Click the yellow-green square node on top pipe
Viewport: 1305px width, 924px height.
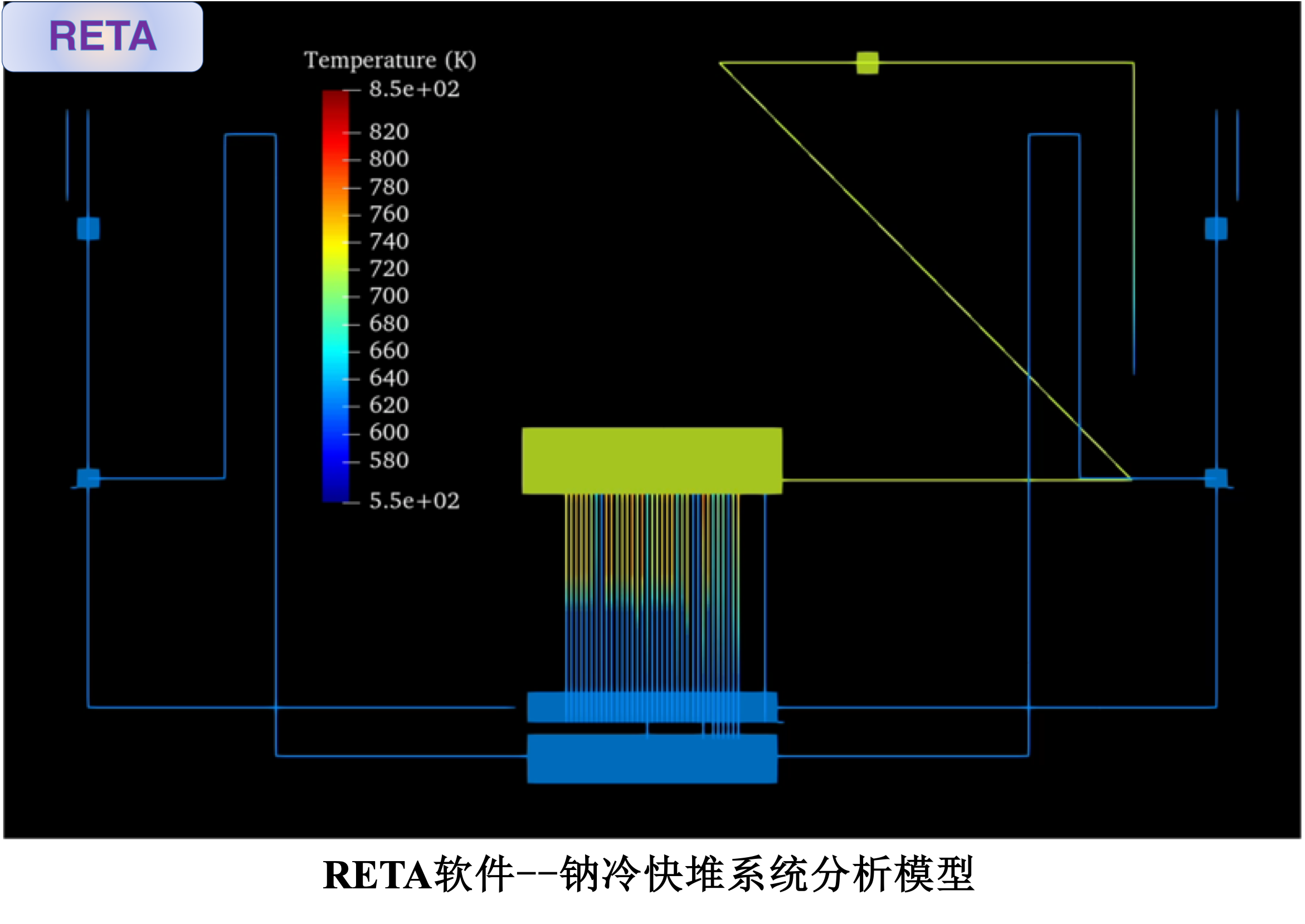click(x=868, y=63)
